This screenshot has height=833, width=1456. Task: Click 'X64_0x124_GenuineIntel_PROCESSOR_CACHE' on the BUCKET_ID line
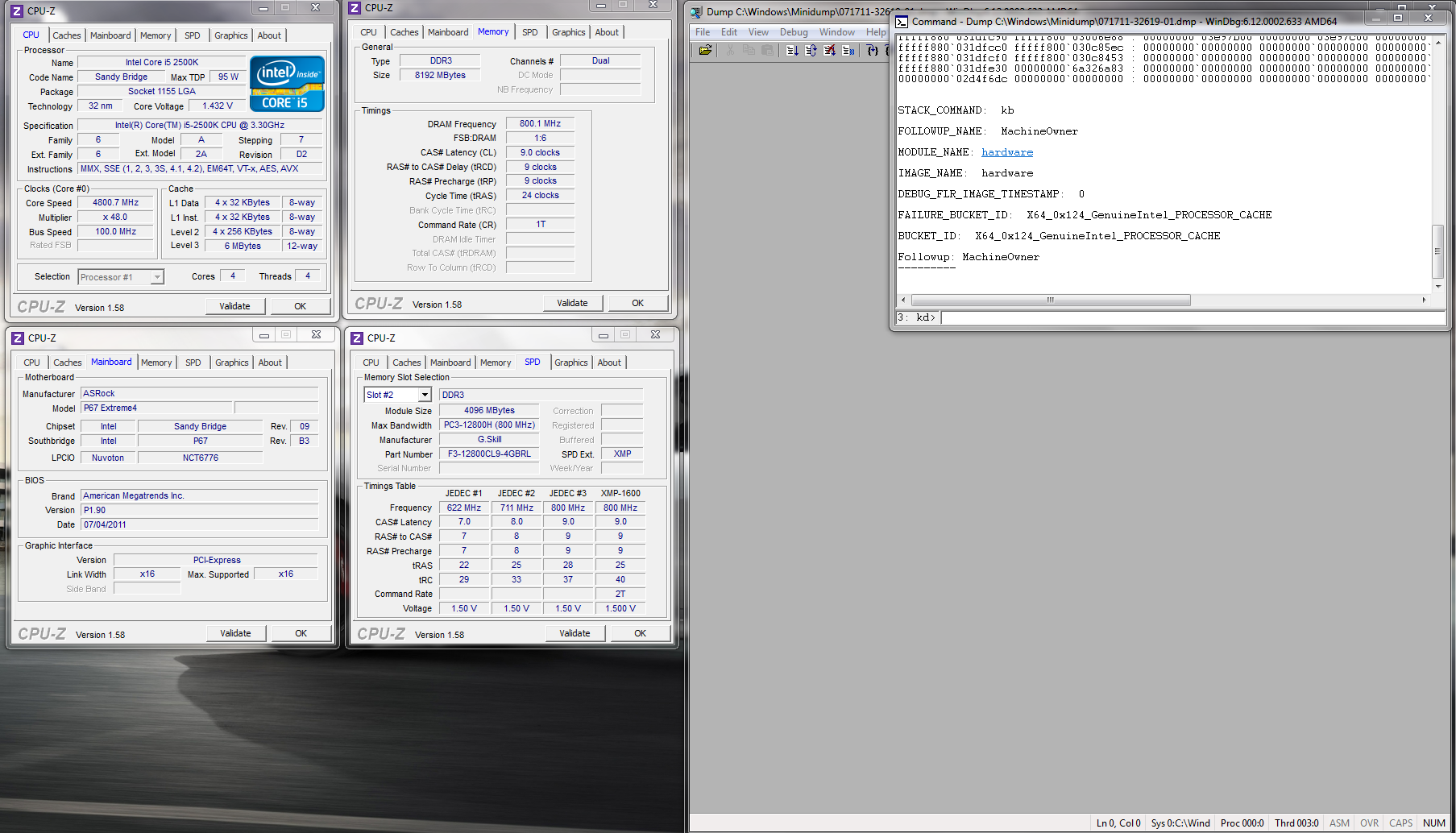tap(1097, 236)
